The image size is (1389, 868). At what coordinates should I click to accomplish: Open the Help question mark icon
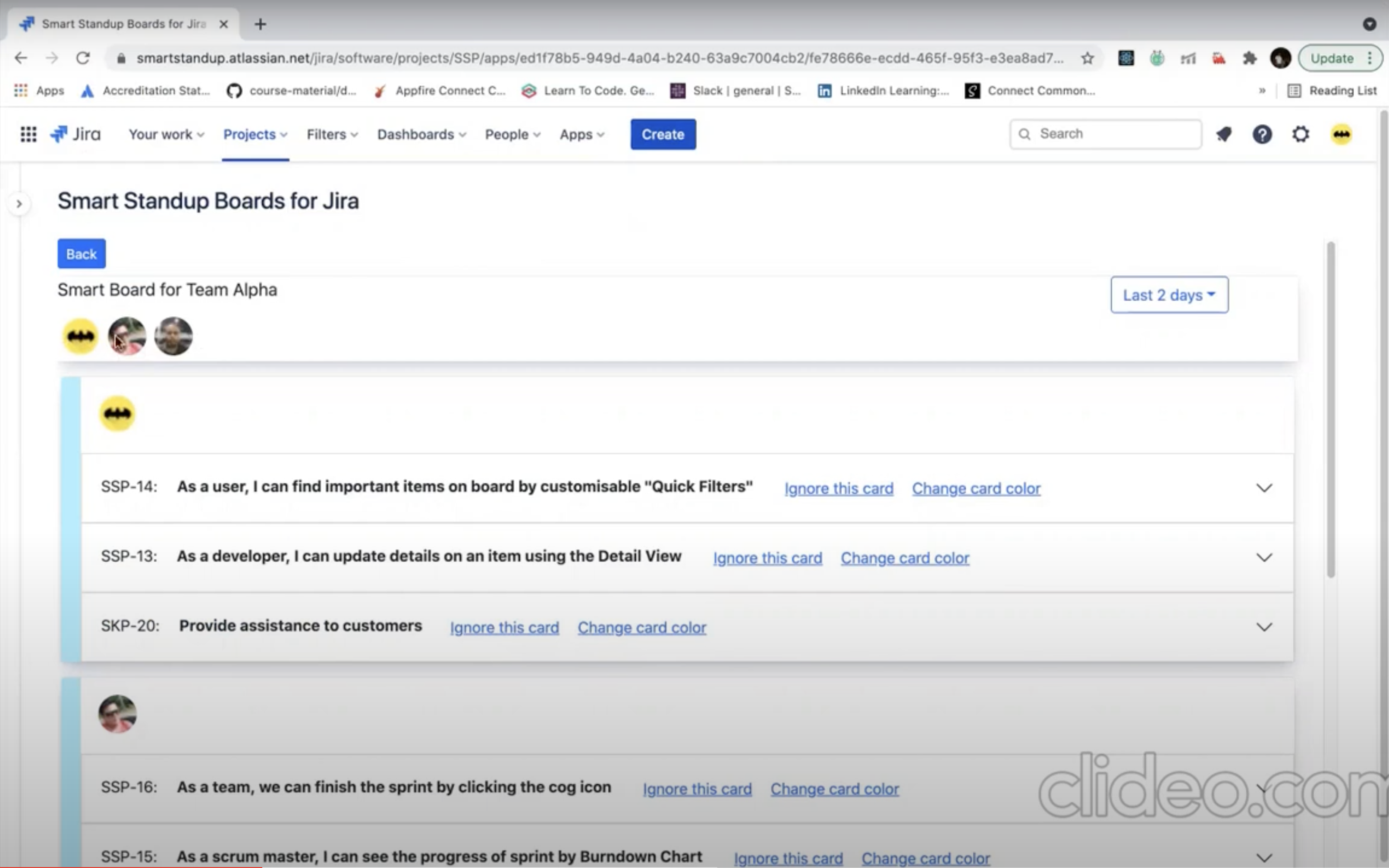[1262, 134]
